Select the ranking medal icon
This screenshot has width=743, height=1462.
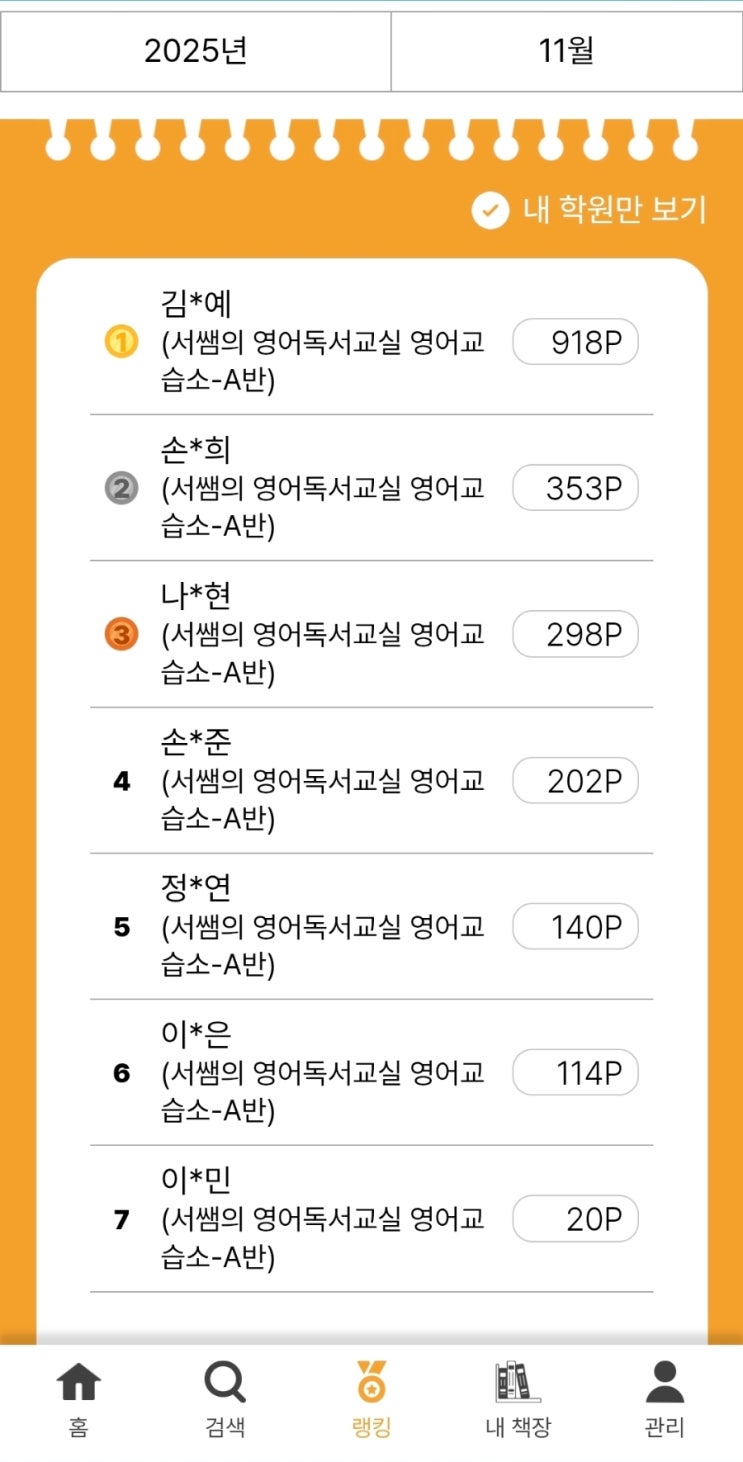[371, 1383]
